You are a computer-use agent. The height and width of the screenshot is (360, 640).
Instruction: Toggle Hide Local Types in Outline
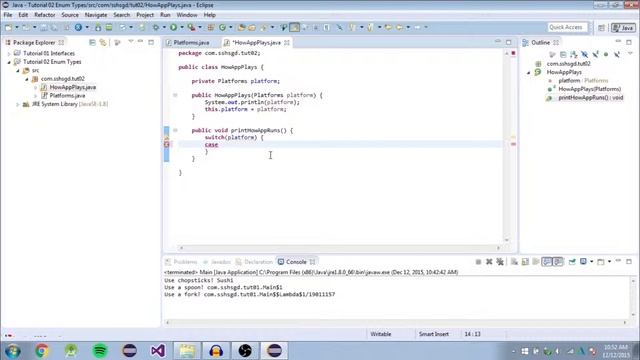tap(617, 54)
